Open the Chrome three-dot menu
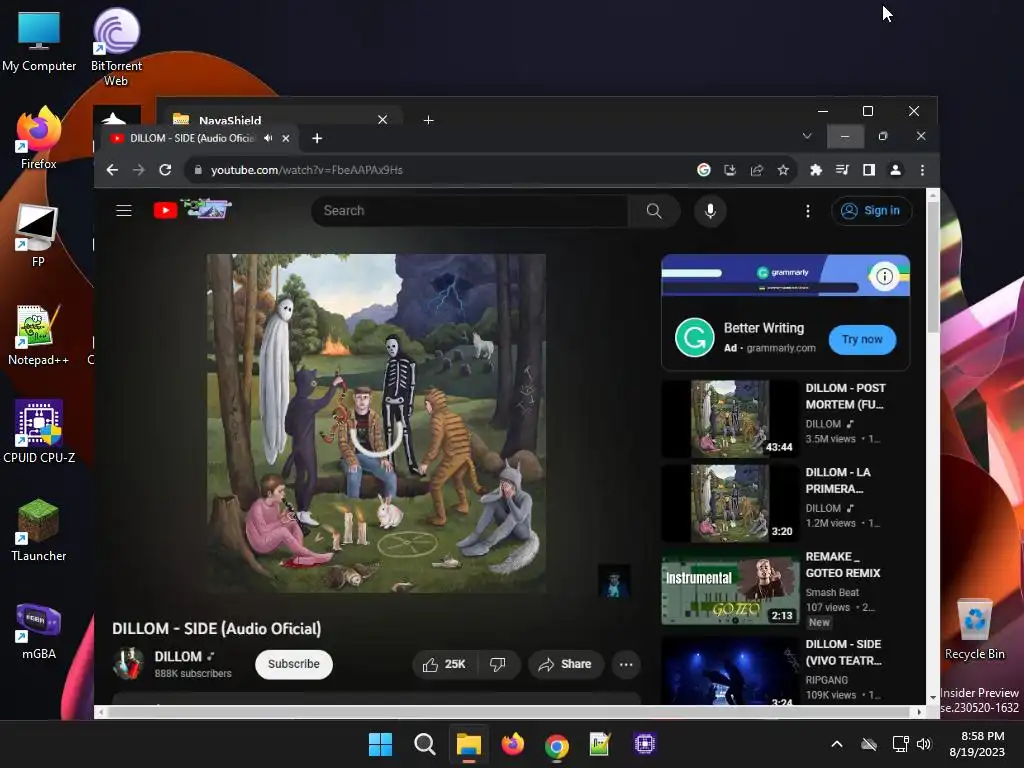 [922, 170]
